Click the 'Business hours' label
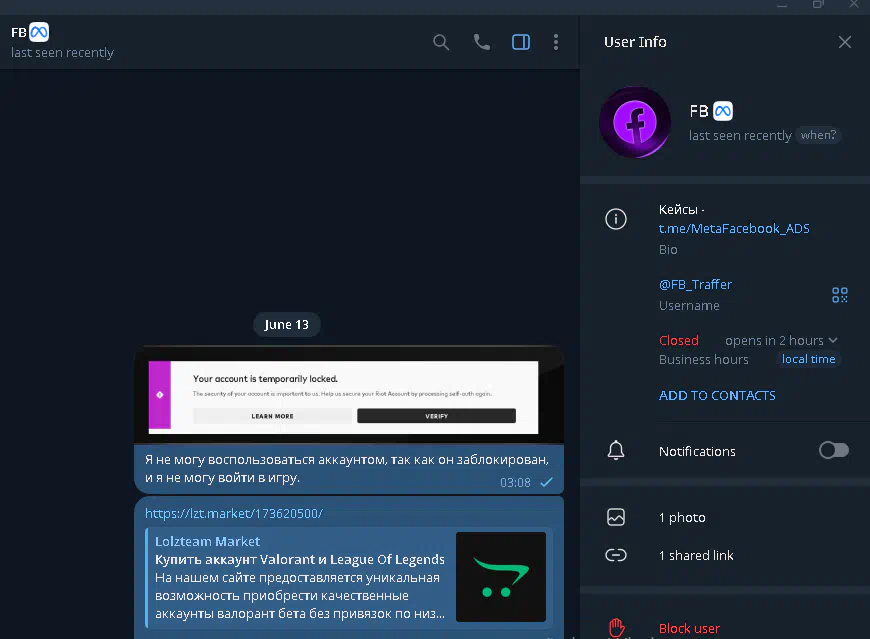Image resolution: width=870 pixels, height=639 pixels. [x=704, y=359]
